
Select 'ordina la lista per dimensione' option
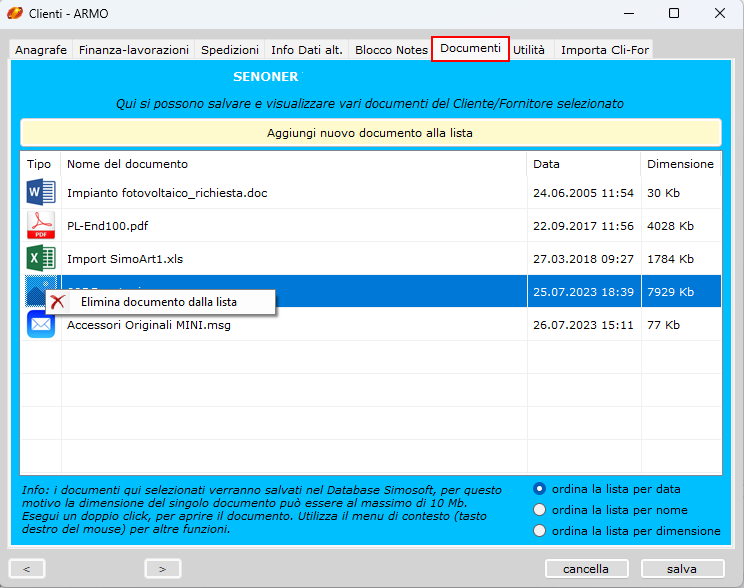[540, 531]
